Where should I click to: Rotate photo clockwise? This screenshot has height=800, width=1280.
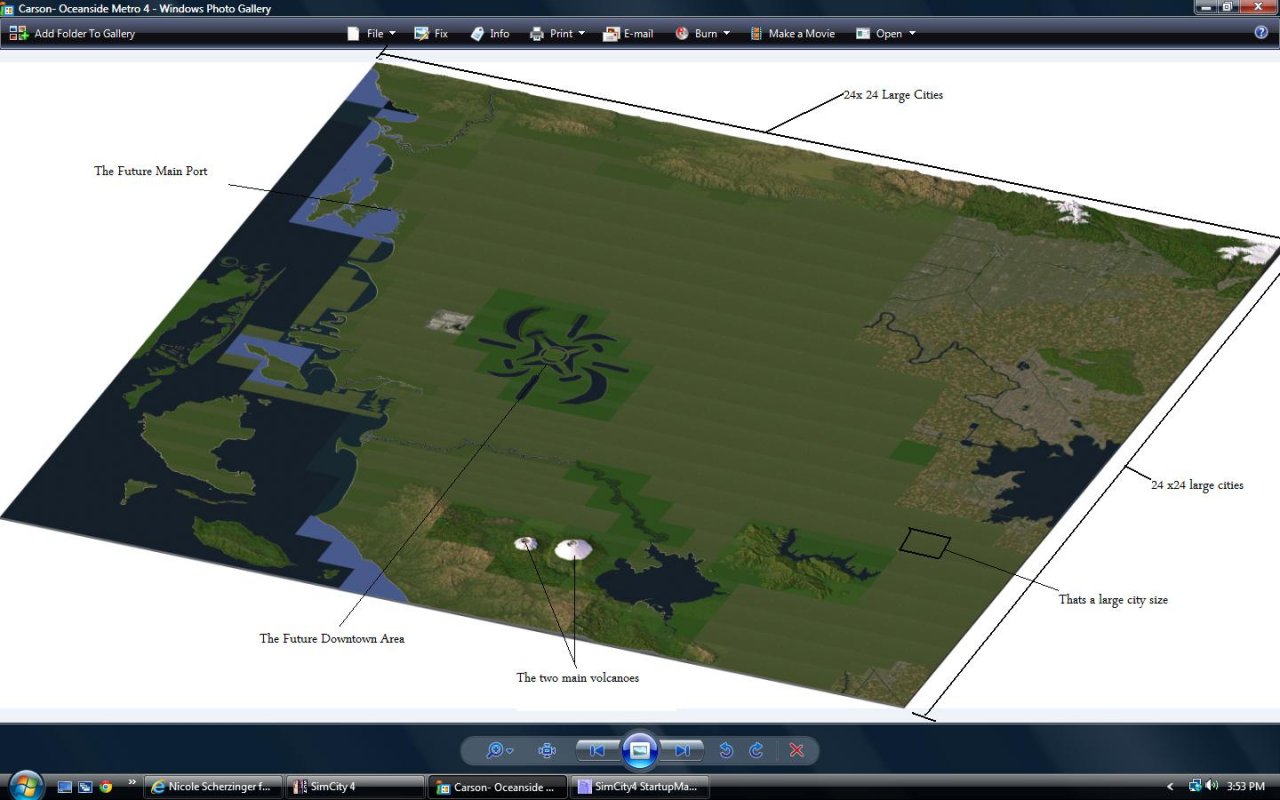[757, 750]
